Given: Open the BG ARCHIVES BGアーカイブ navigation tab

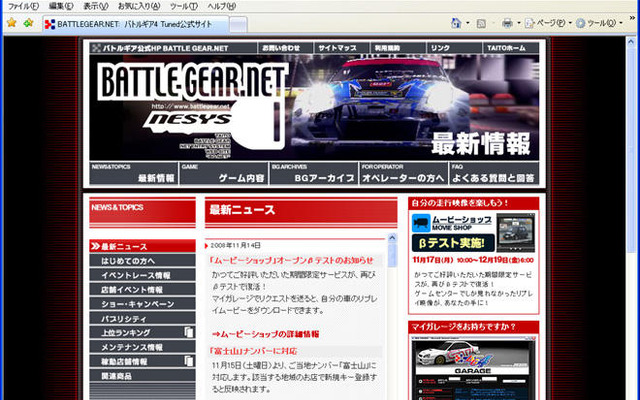Looking at the screenshot, I should 314,173.
